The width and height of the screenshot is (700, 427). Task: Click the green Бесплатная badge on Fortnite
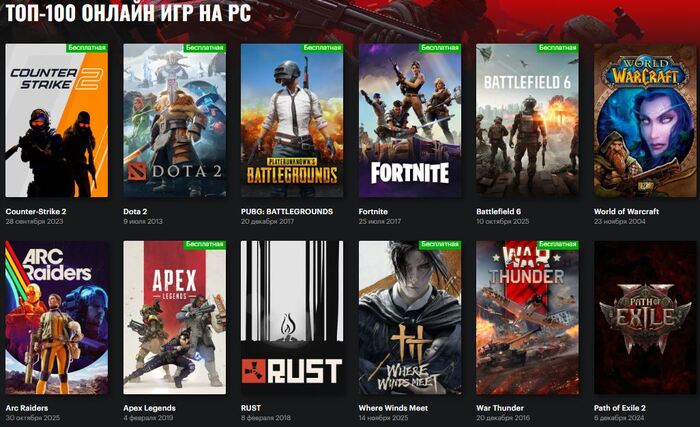click(x=440, y=48)
